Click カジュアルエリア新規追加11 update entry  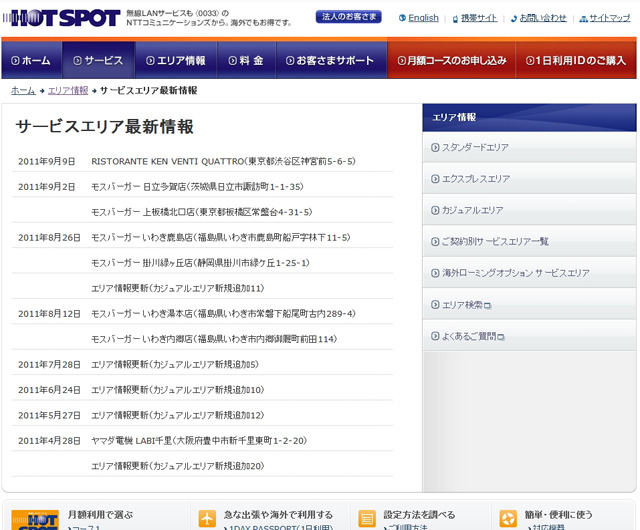pyautogui.click(x=178, y=288)
